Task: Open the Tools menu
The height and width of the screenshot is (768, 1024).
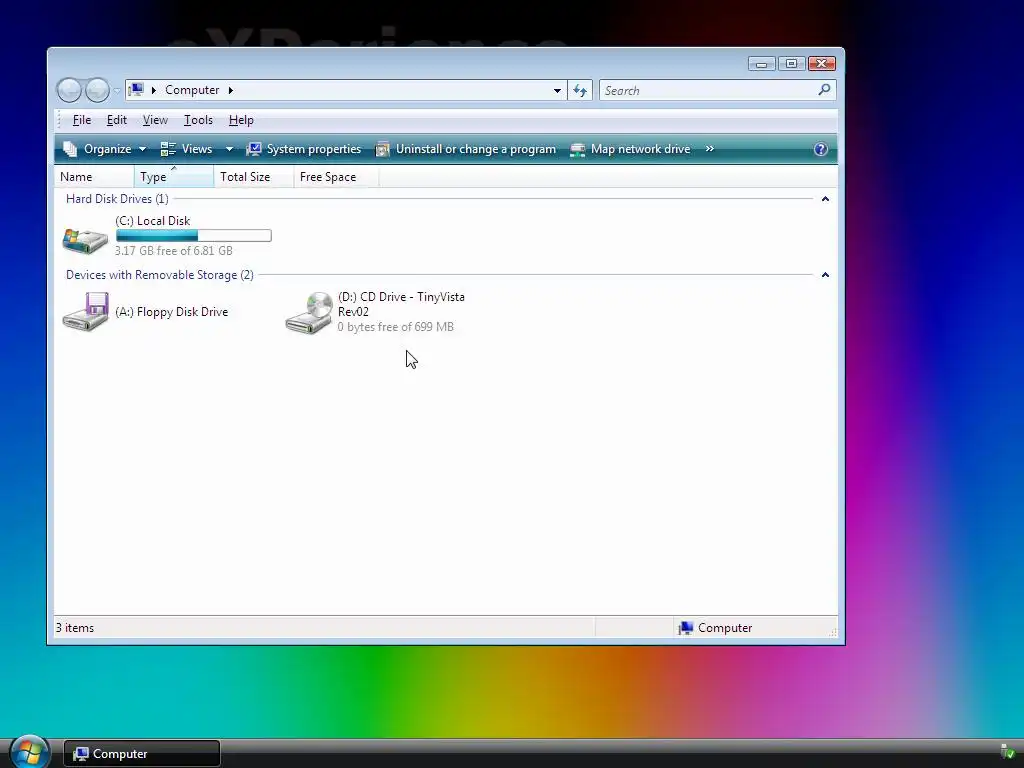Action: pos(198,120)
